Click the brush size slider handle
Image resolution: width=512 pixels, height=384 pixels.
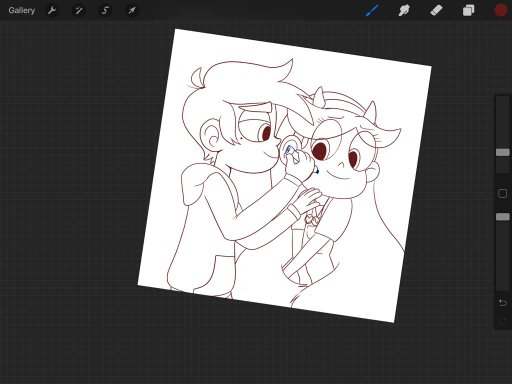503,152
